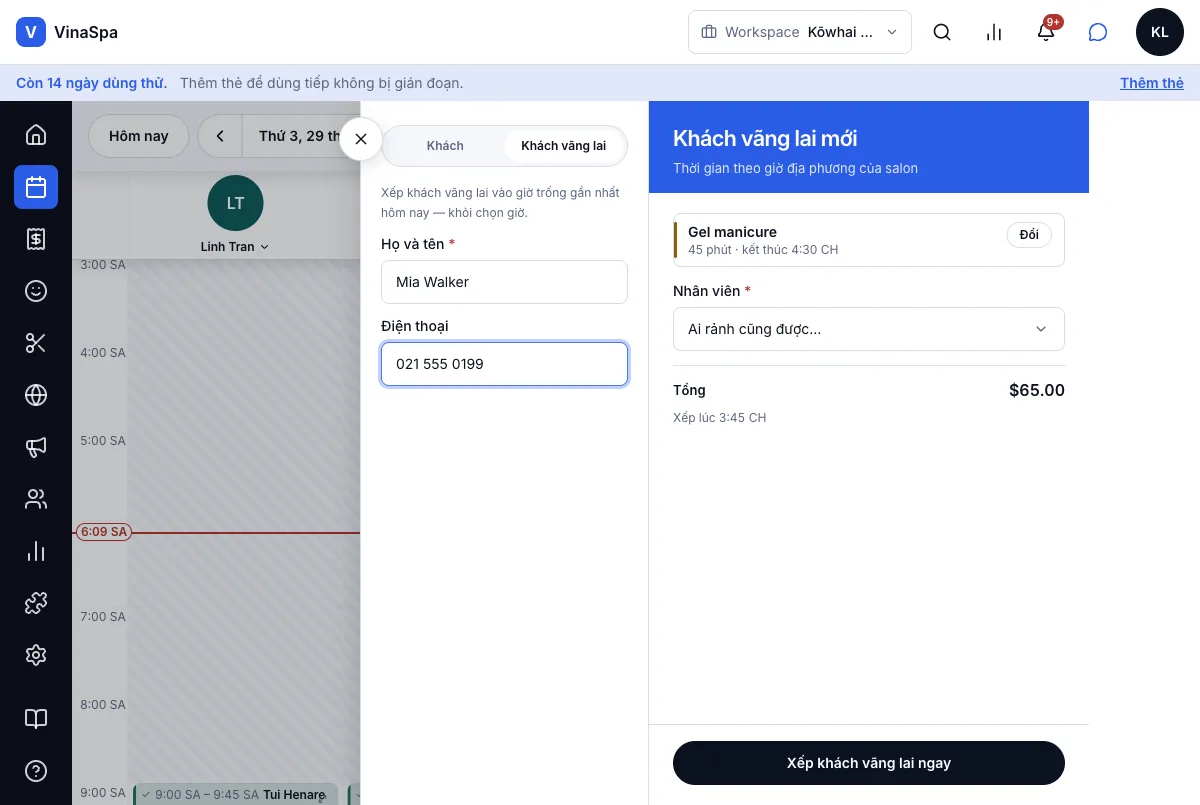Open the scissors services icon
The height and width of the screenshot is (805, 1200).
click(x=36, y=343)
